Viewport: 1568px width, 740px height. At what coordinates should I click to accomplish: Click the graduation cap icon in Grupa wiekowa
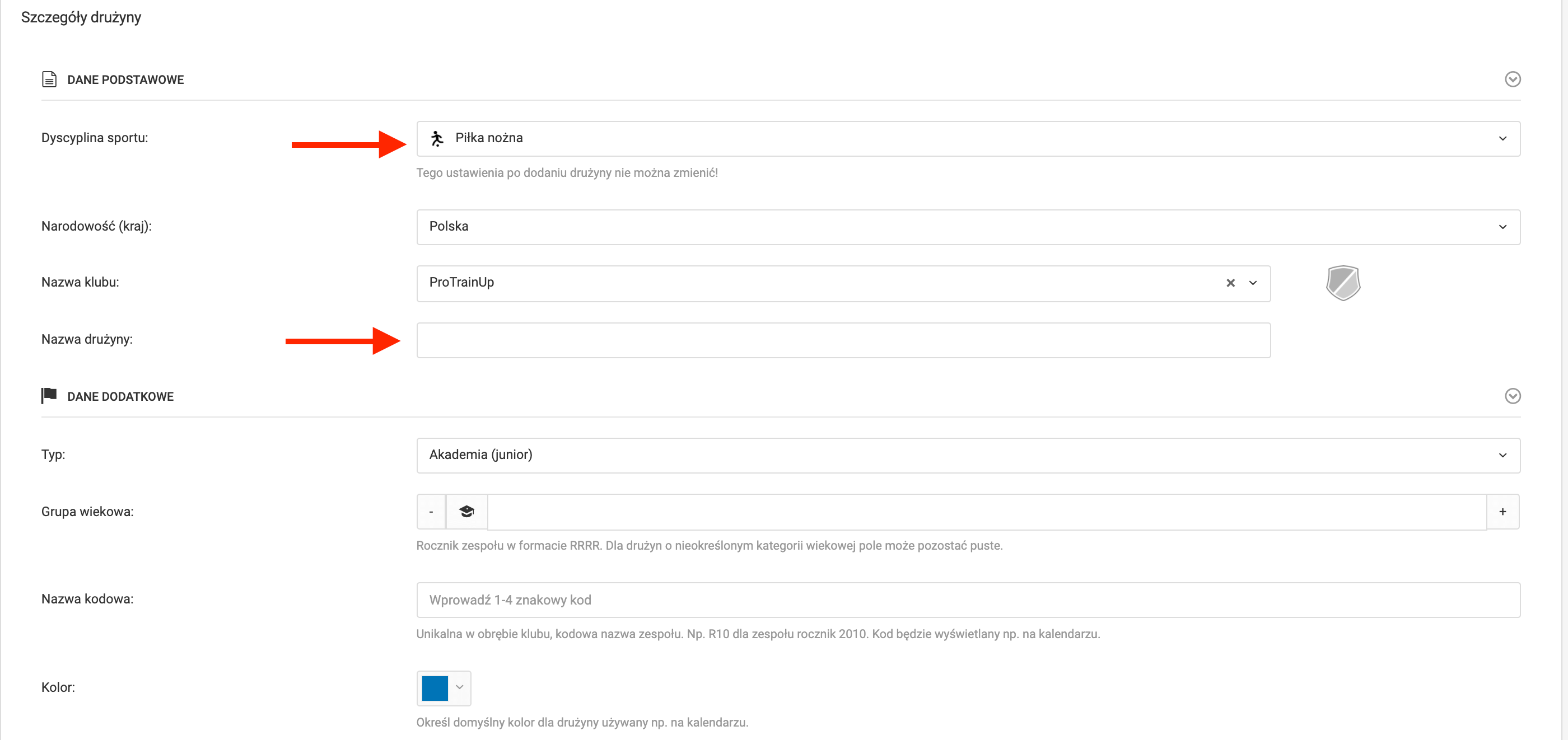coord(466,512)
